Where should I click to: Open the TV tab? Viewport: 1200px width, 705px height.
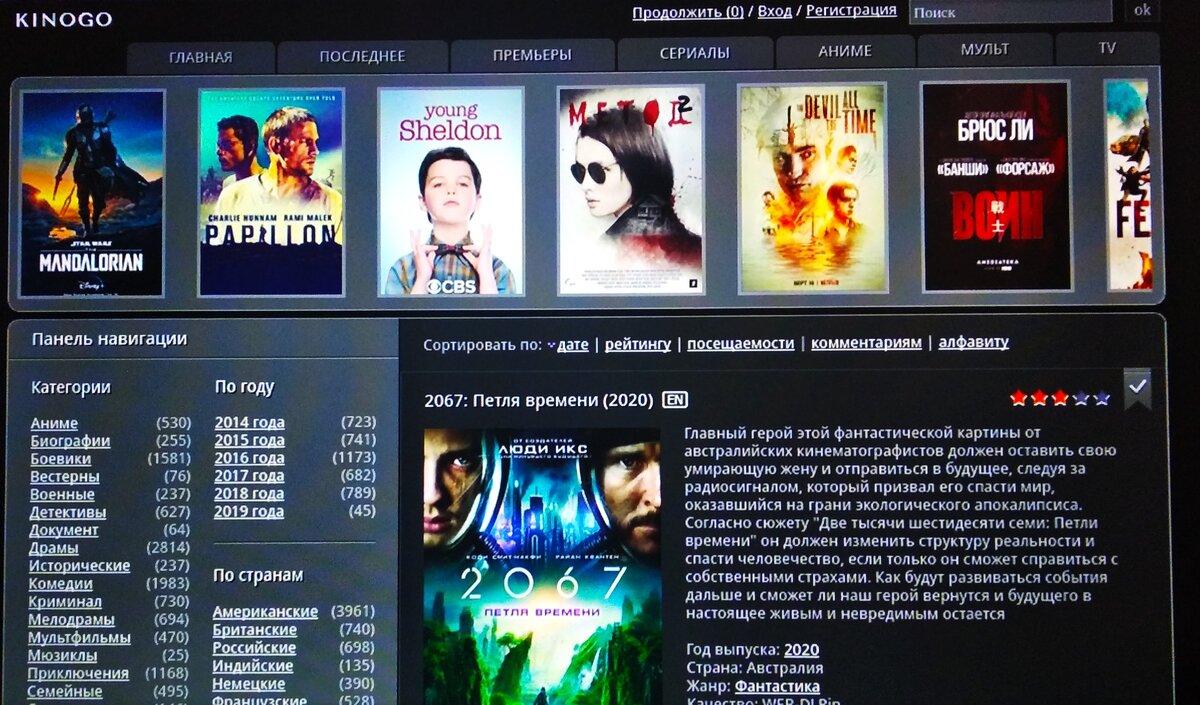(1107, 48)
